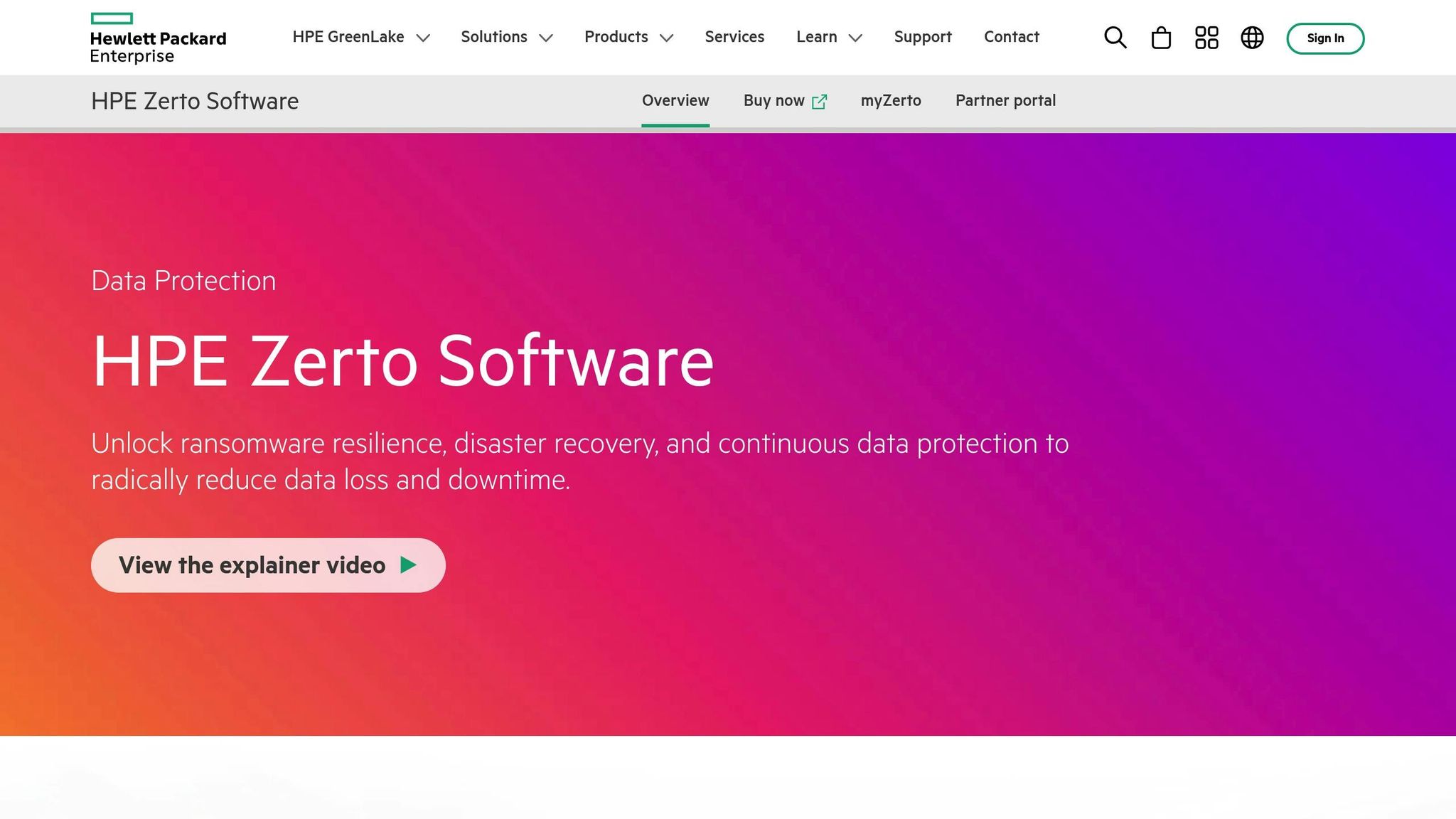
Task: Open the Partner portal tab
Action: tap(1005, 101)
